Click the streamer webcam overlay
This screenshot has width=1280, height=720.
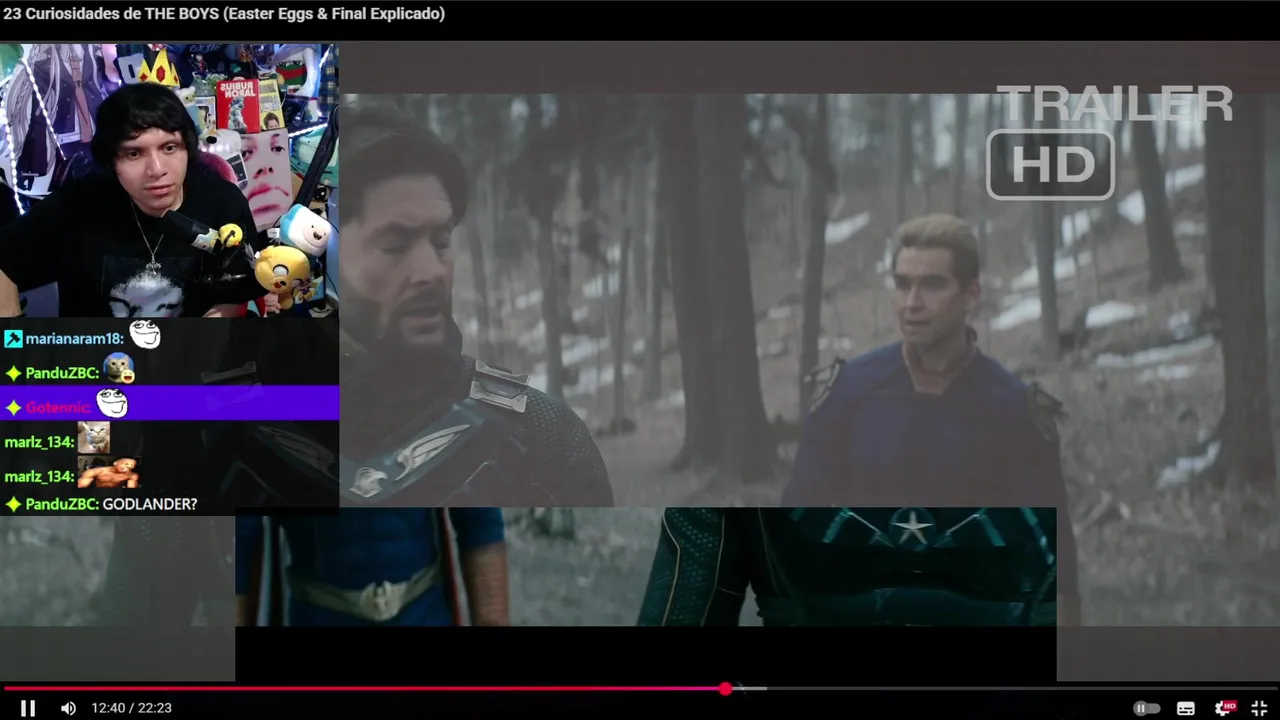click(169, 180)
